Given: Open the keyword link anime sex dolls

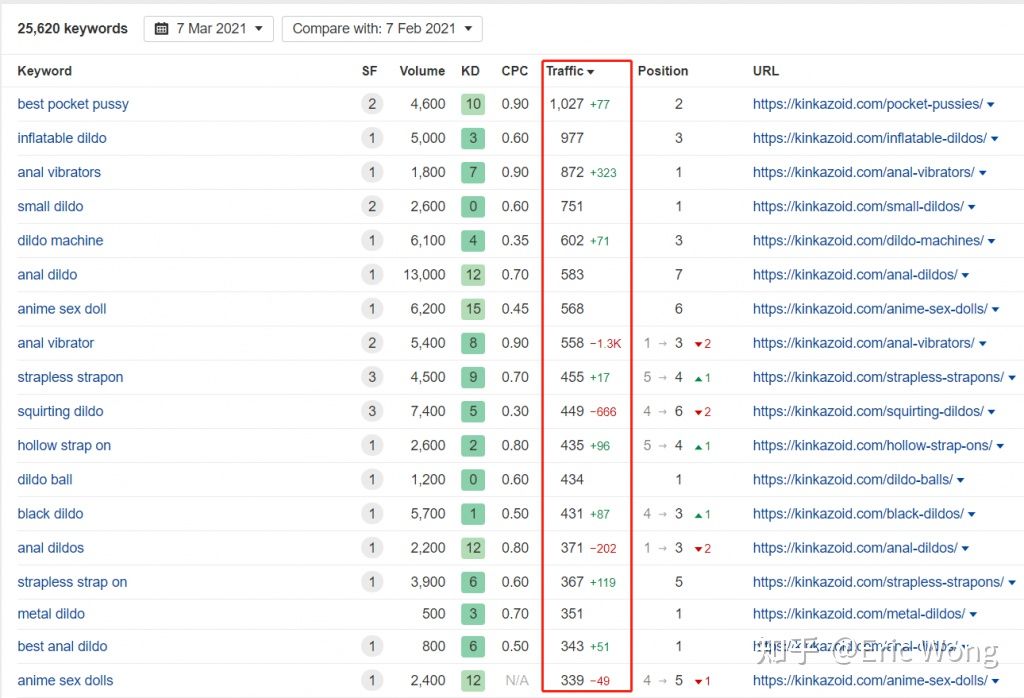Looking at the screenshot, I should click(65, 680).
